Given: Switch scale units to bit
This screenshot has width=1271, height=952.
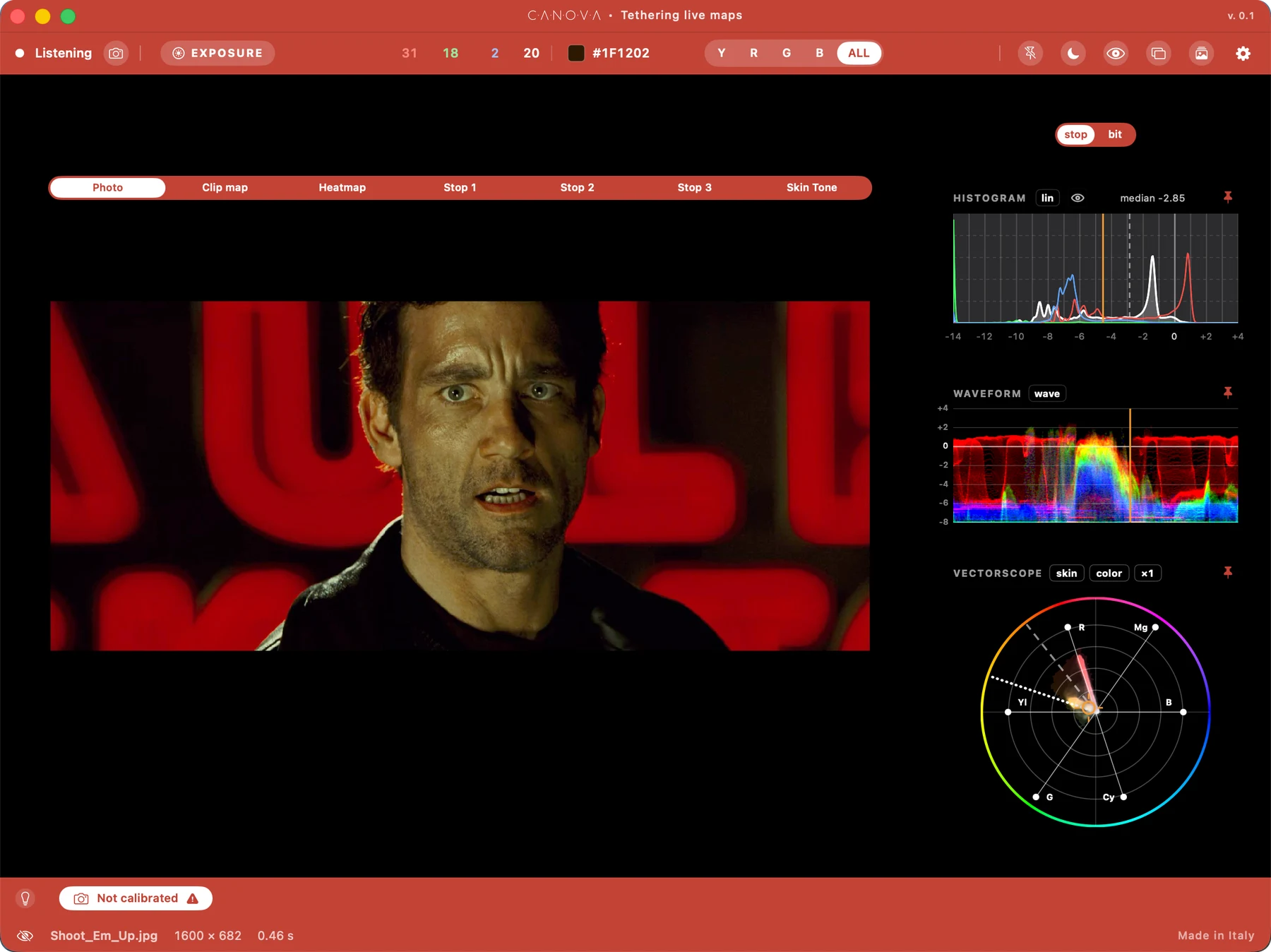Looking at the screenshot, I should (1115, 134).
